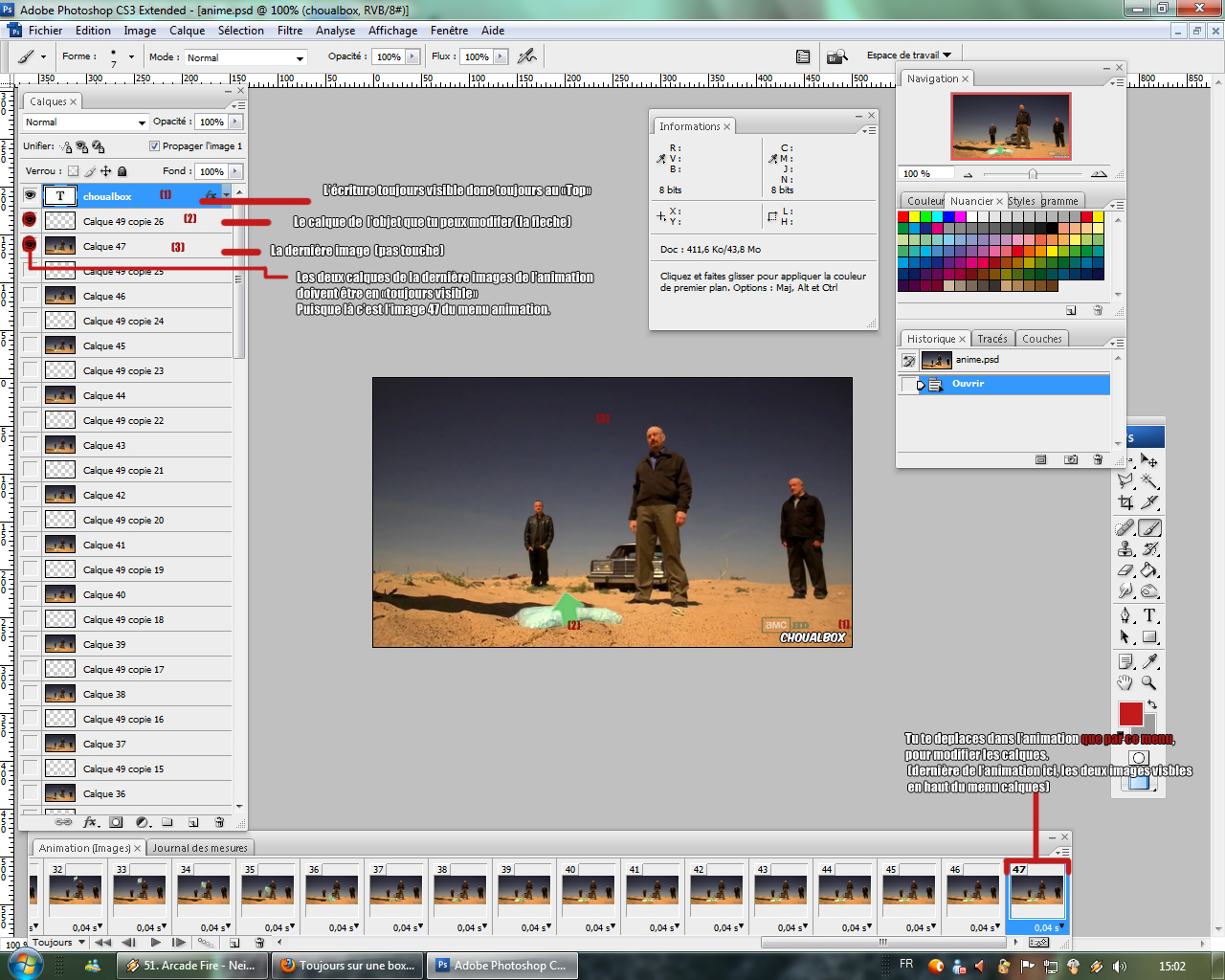Add a layer style via fx icon
This screenshot has height=980, width=1225.
pyautogui.click(x=90, y=822)
